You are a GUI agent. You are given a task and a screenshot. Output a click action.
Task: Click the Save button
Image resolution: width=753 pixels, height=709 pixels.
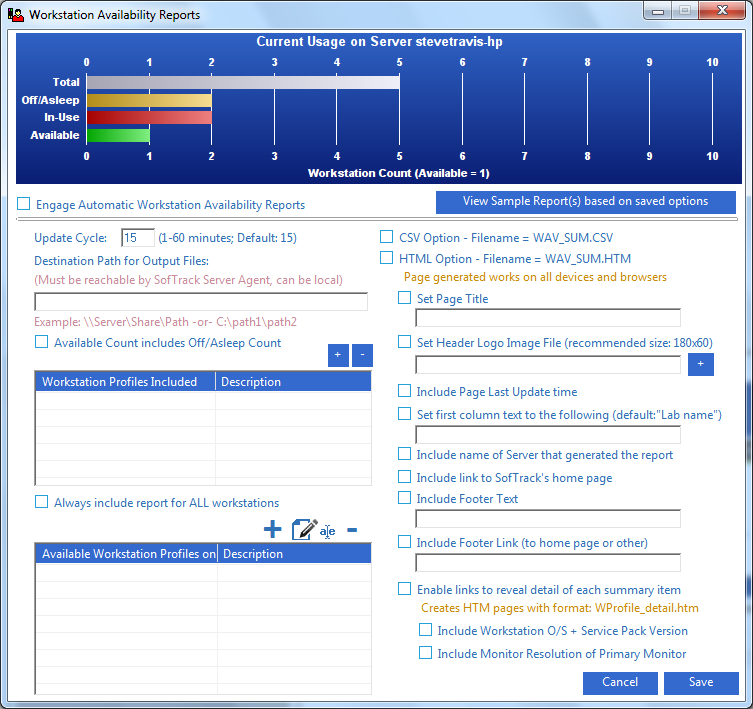click(x=701, y=682)
